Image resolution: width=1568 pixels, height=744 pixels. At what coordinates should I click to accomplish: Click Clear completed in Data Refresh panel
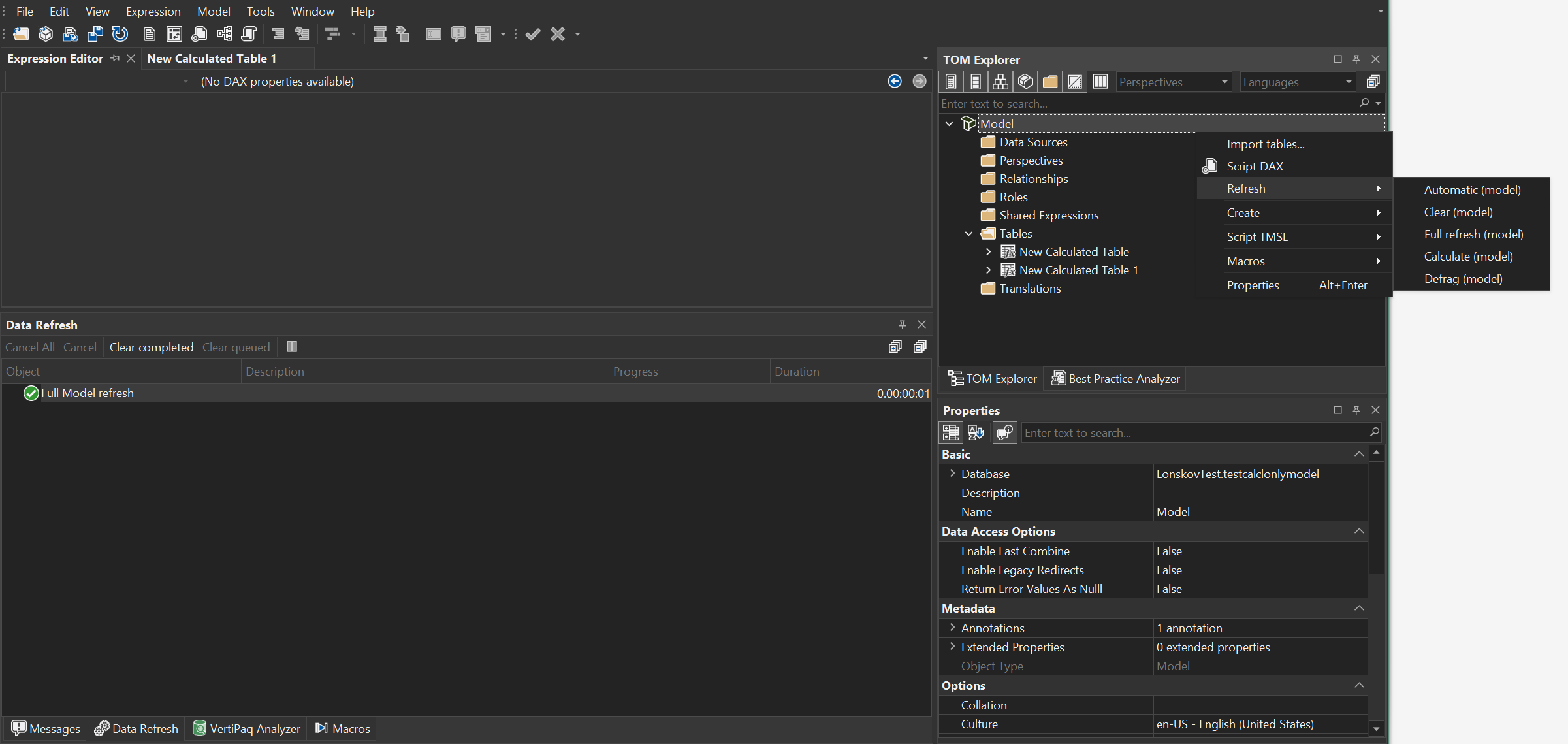151,347
